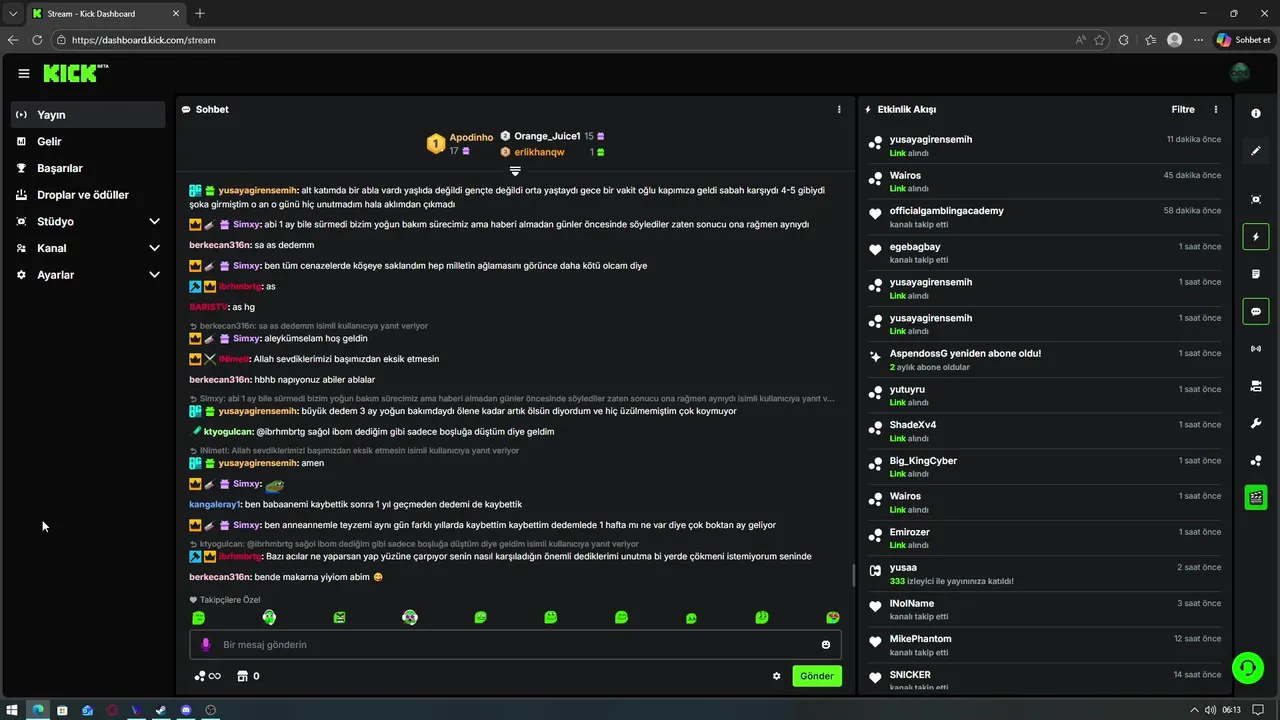Image resolution: width=1280 pixels, height=720 pixels.
Task: Click the video camera icon in the right sidebar
Action: [1256, 386]
